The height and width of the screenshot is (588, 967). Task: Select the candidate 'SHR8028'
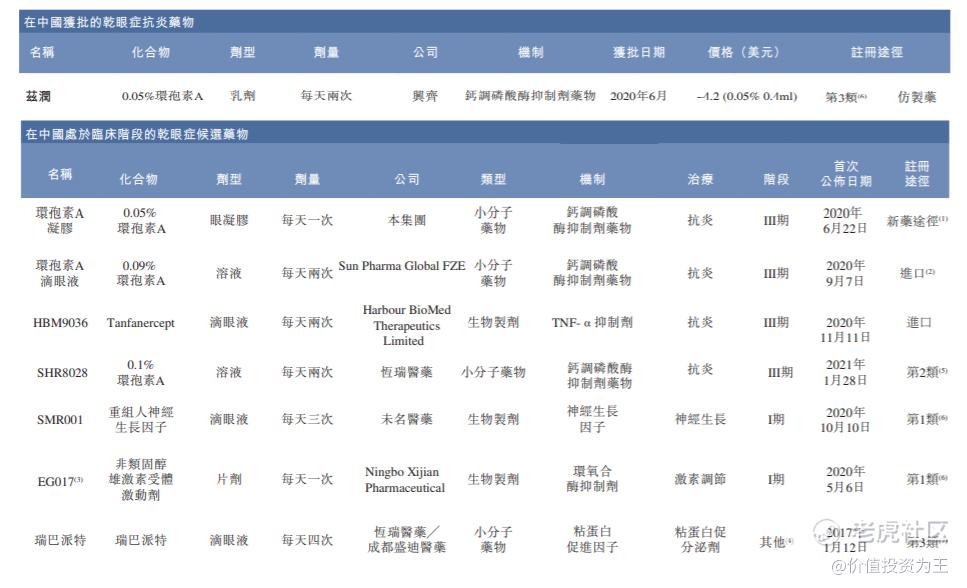pyautogui.click(x=62, y=373)
